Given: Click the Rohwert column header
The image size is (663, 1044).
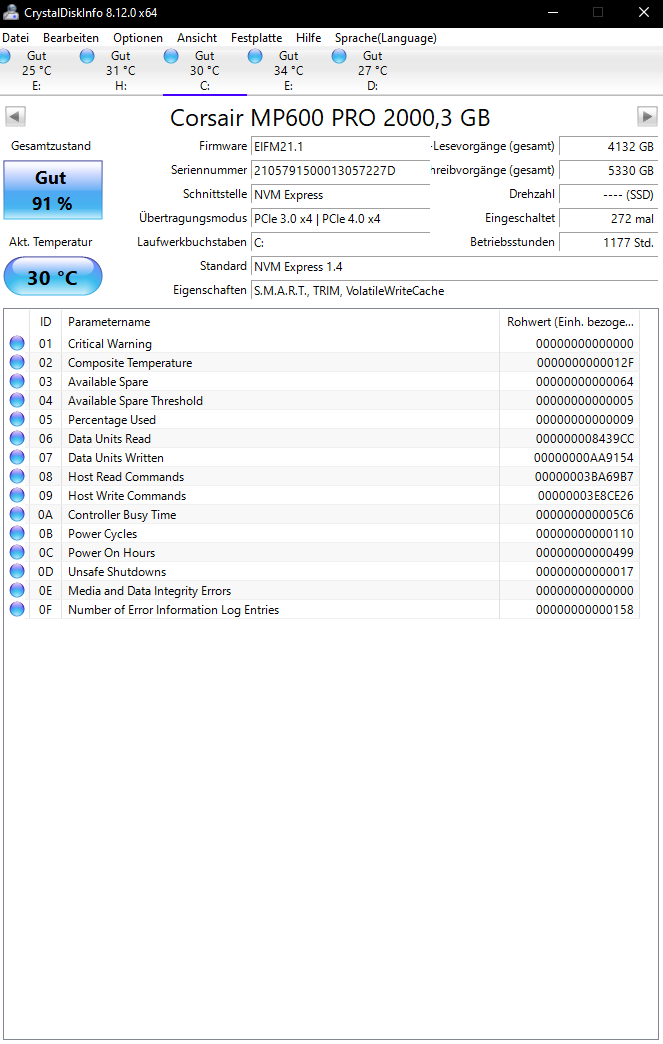Looking at the screenshot, I should (x=570, y=322).
